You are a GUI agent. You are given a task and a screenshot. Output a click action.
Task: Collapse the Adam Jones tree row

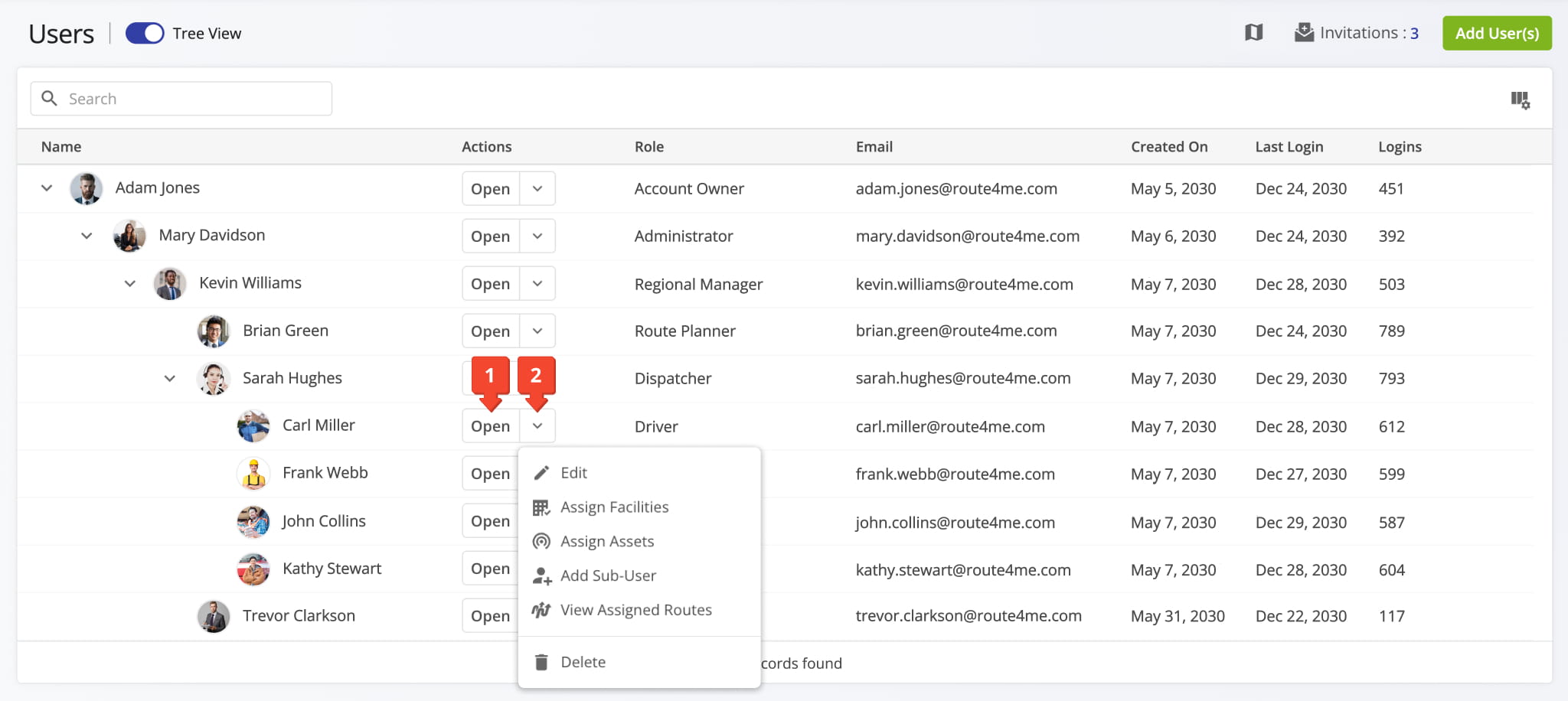tap(47, 187)
